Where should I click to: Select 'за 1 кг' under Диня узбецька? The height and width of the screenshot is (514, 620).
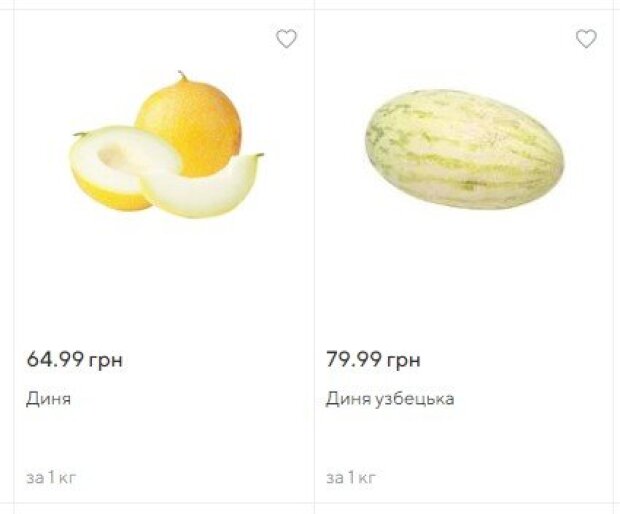(x=351, y=477)
